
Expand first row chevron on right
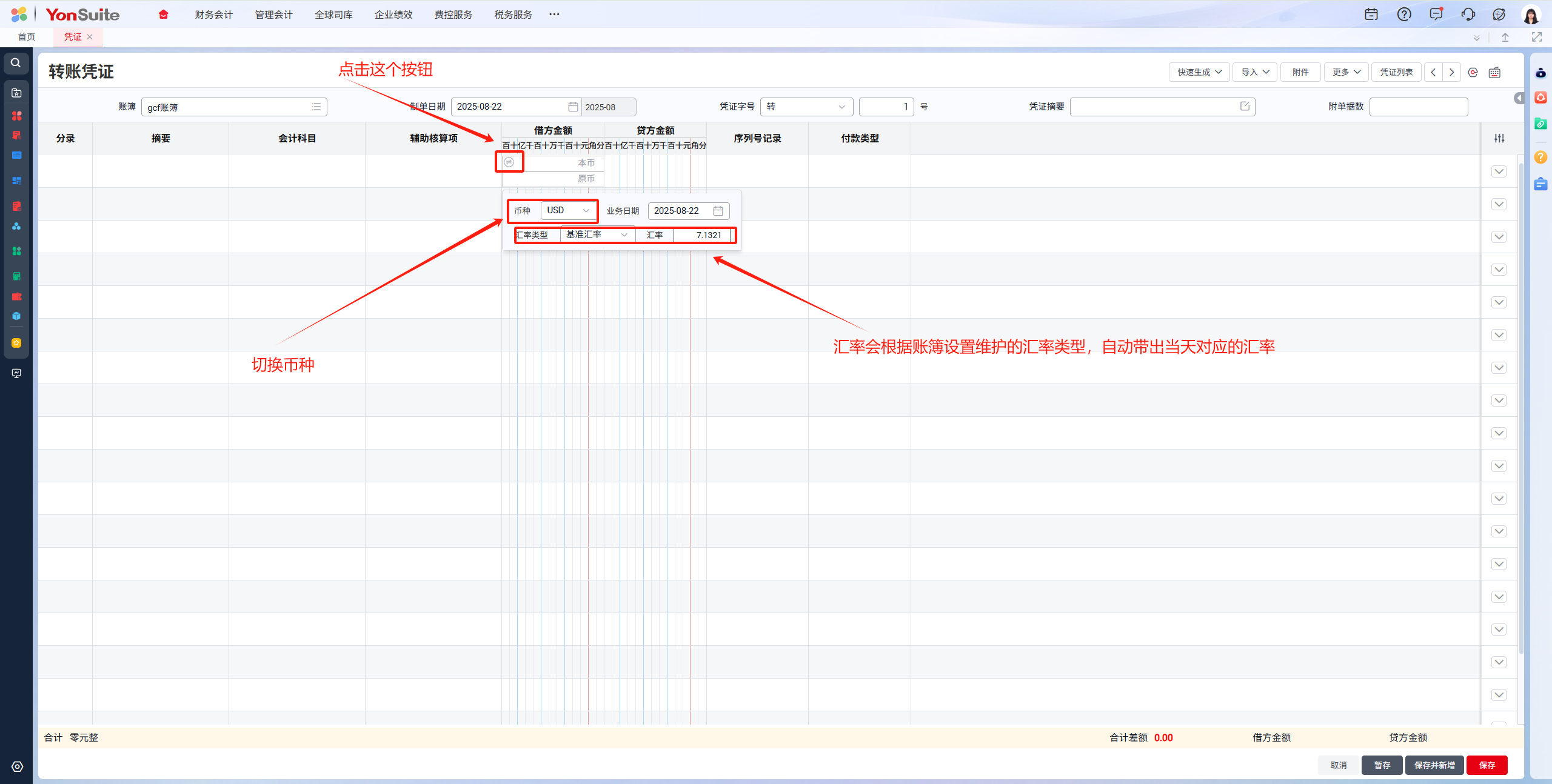pyautogui.click(x=1499, y=171)
